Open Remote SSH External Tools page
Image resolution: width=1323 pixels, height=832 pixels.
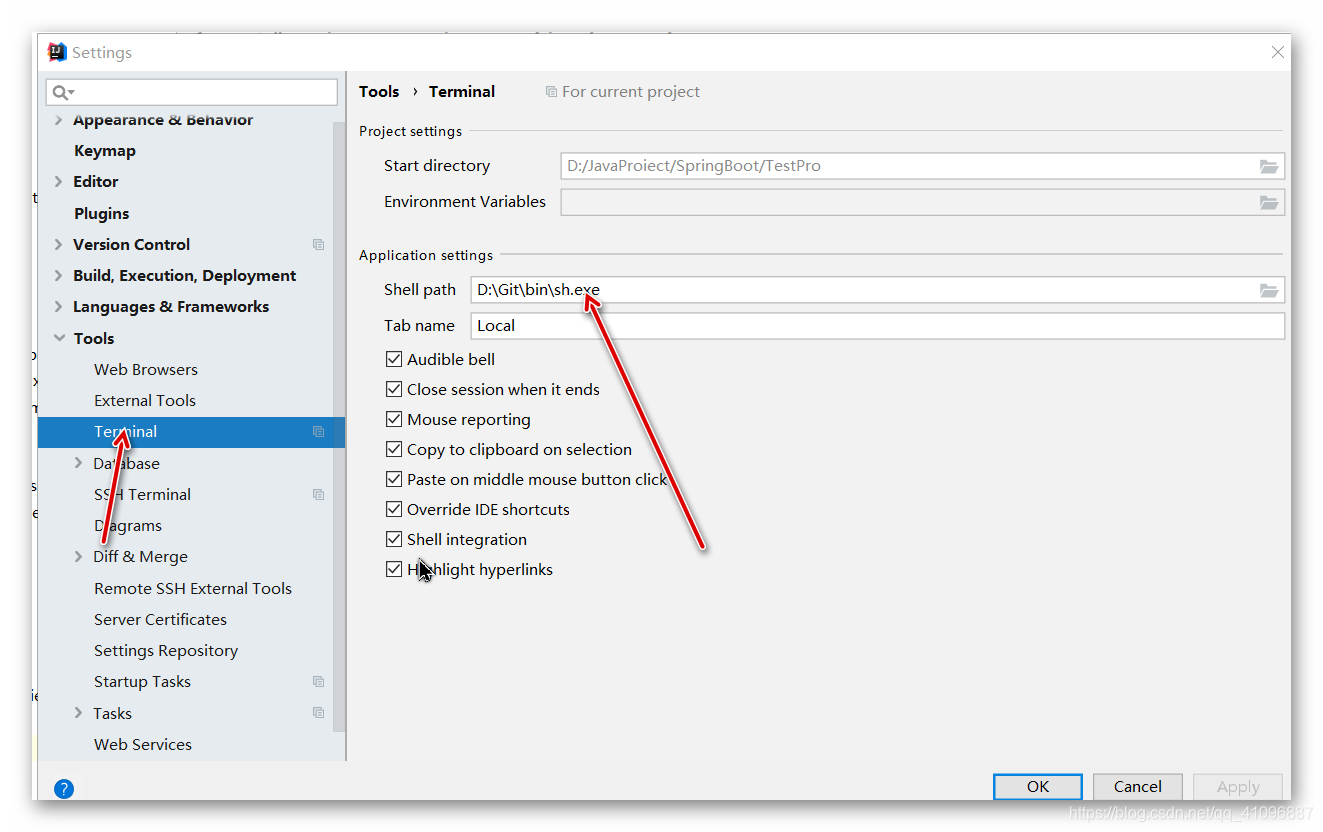193,588
